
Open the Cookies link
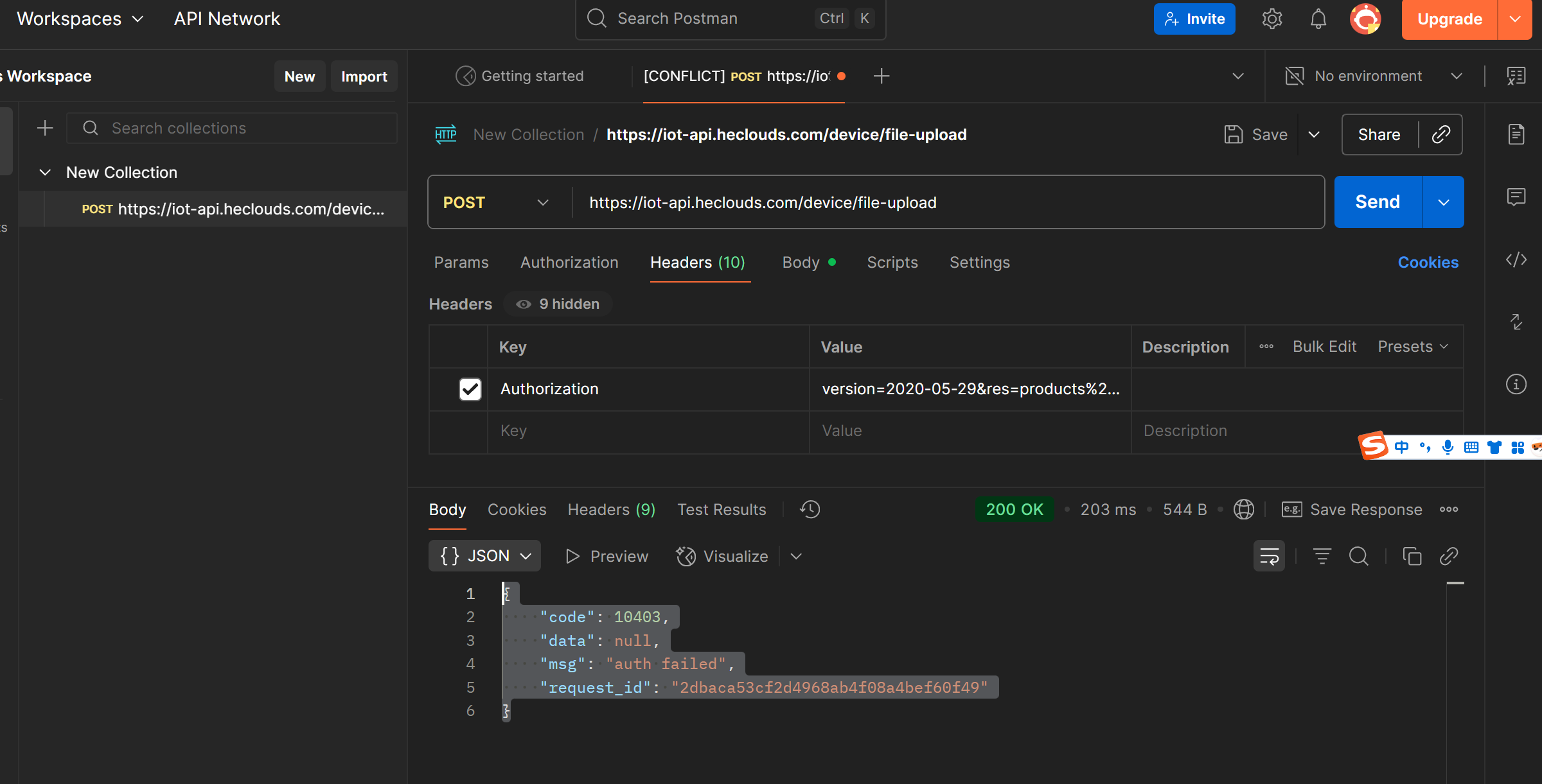coord(1428,262)
